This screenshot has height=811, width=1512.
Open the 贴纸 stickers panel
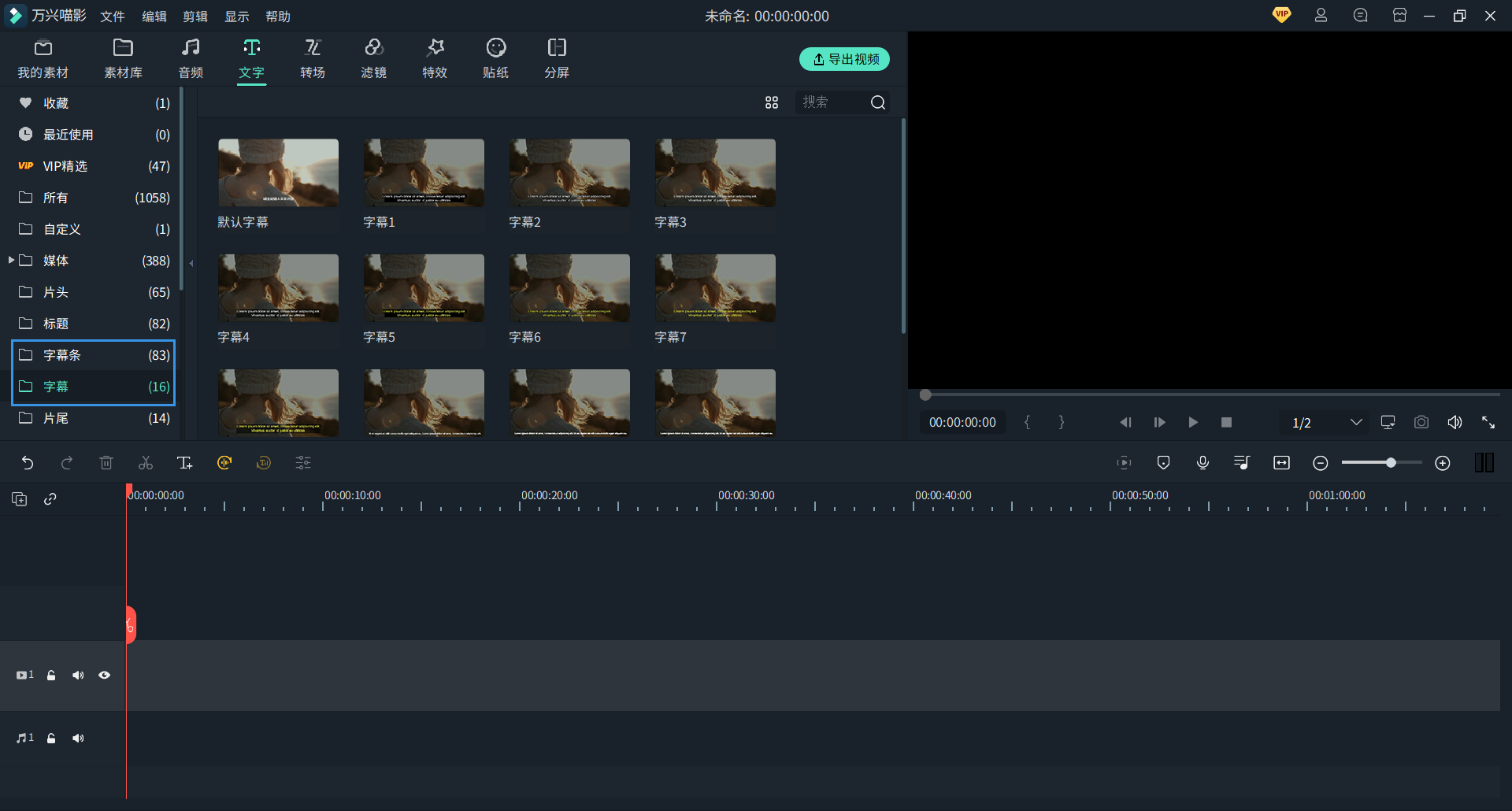(x=495, y=58)
